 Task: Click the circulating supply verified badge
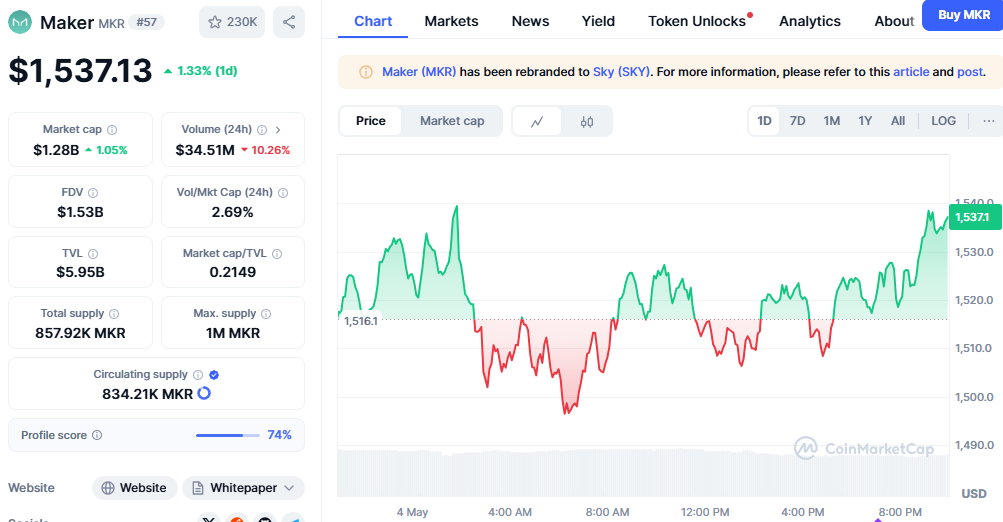pos(214,375)
